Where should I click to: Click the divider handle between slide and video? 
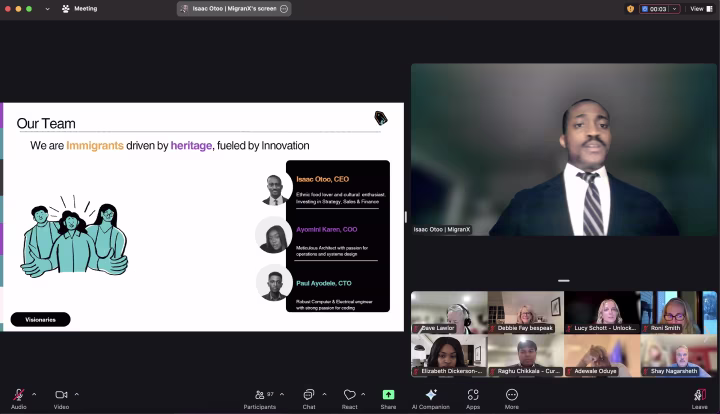pyautogui.click(x=406, y=217)
